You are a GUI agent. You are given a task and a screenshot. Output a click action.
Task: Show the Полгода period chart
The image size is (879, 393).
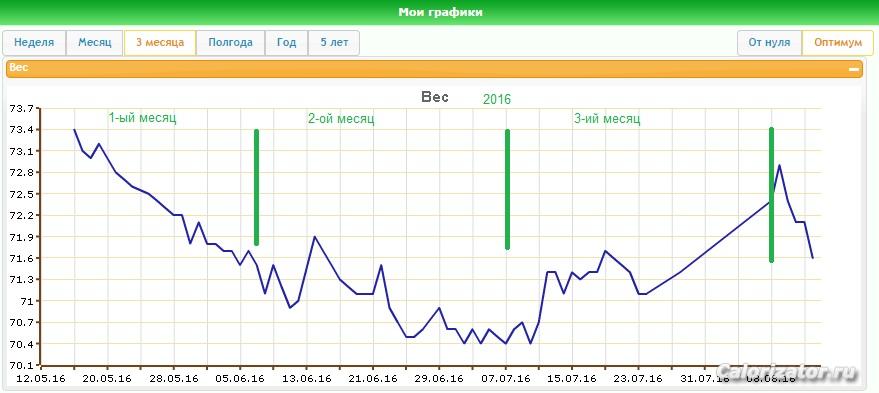230,43
